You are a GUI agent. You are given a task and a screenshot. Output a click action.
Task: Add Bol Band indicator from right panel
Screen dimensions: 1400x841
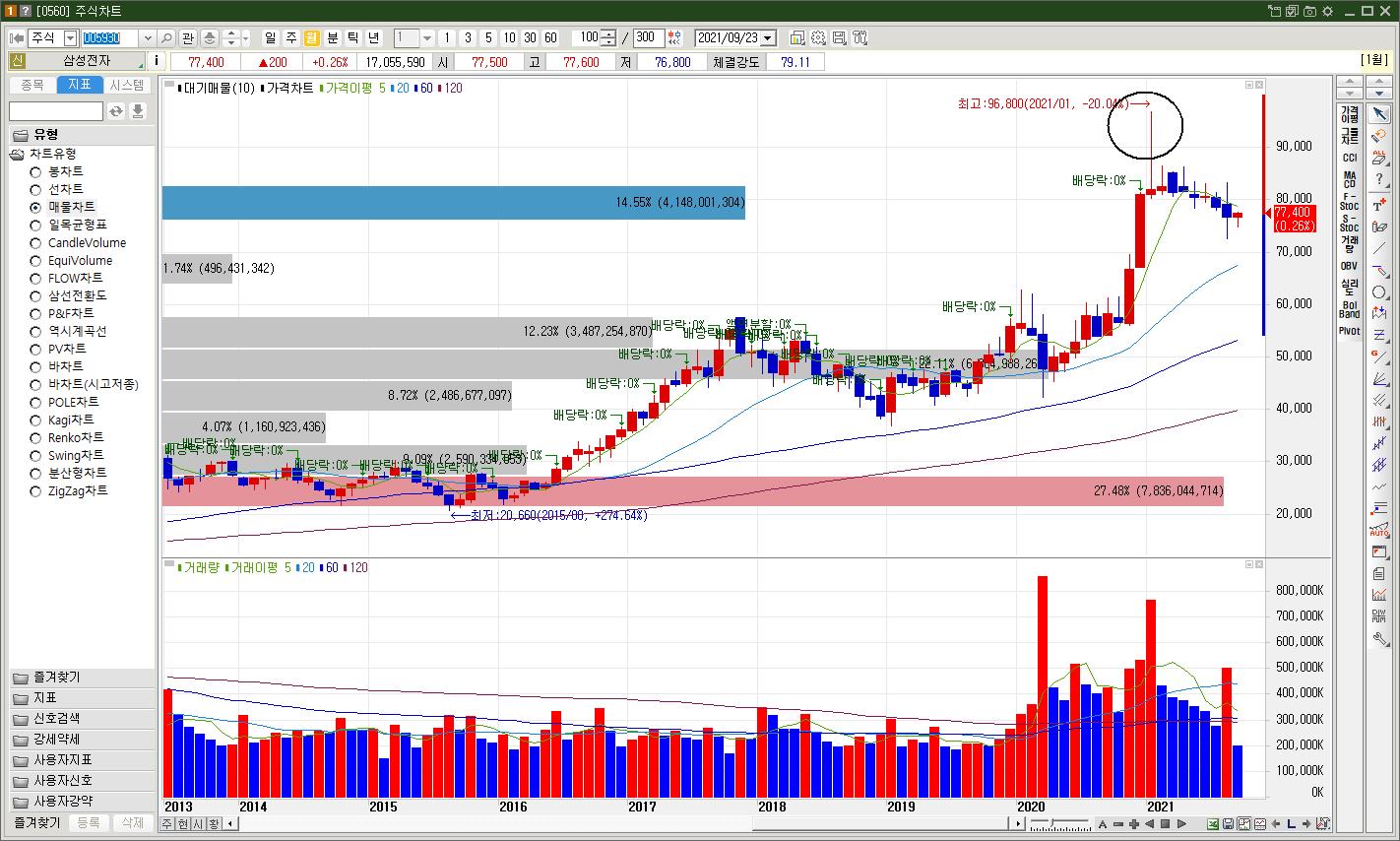click(1349, 310)
